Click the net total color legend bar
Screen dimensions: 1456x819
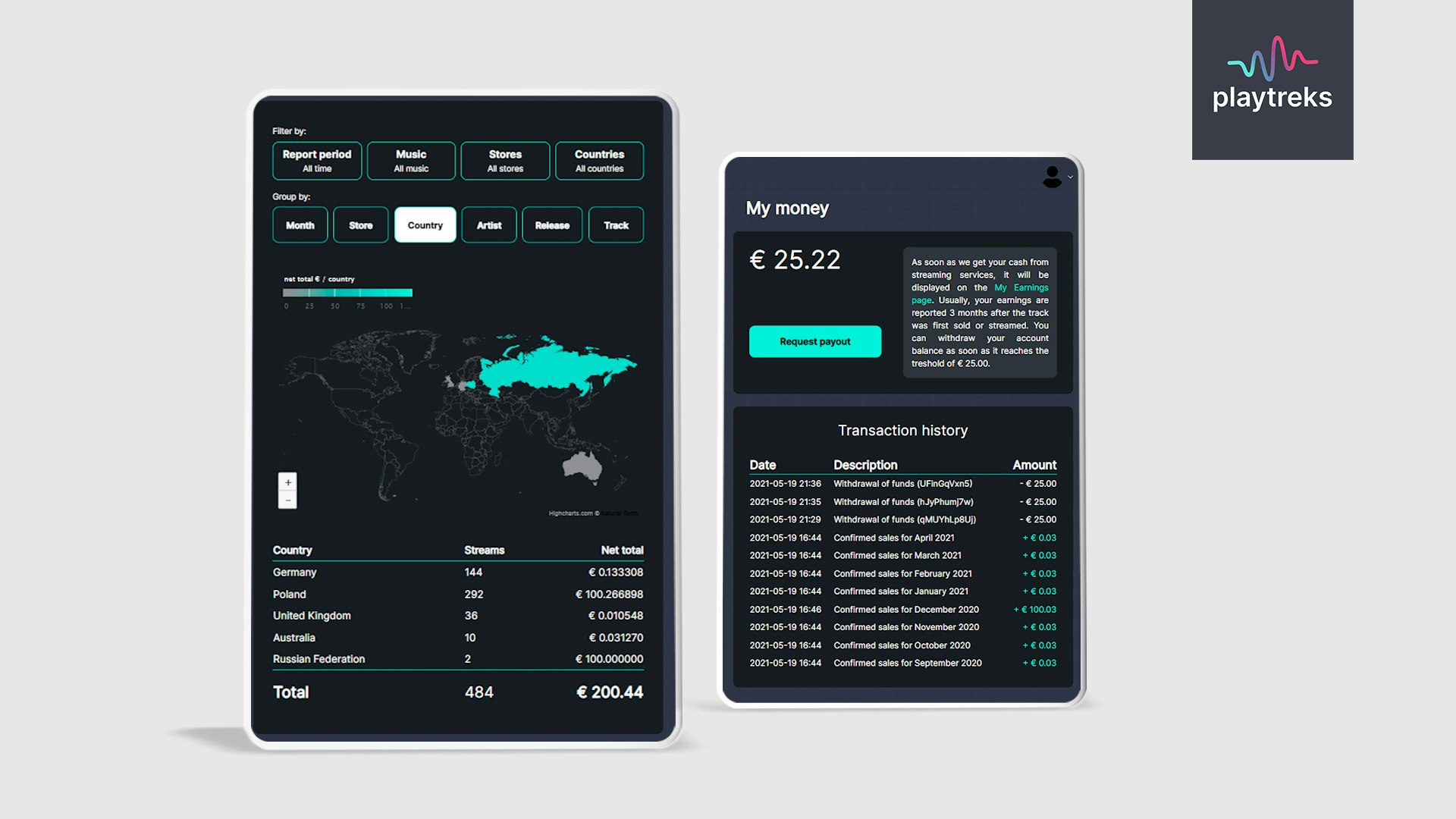coord(347,293)
